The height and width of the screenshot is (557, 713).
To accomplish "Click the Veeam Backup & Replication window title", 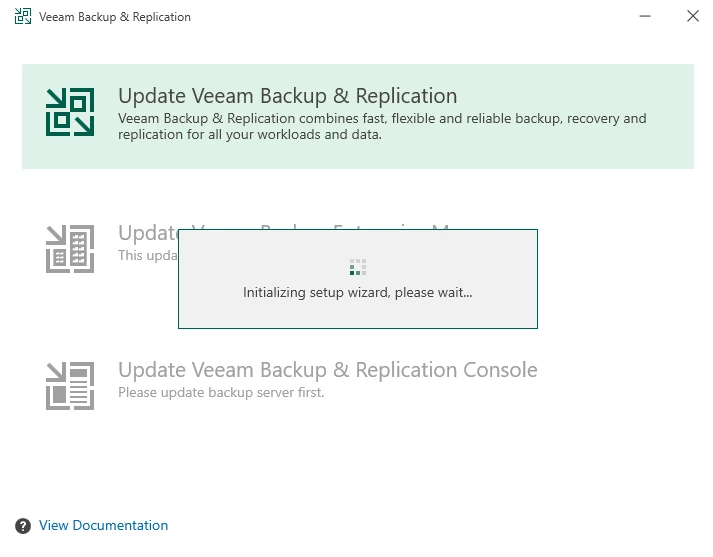I will pos(115,17).
